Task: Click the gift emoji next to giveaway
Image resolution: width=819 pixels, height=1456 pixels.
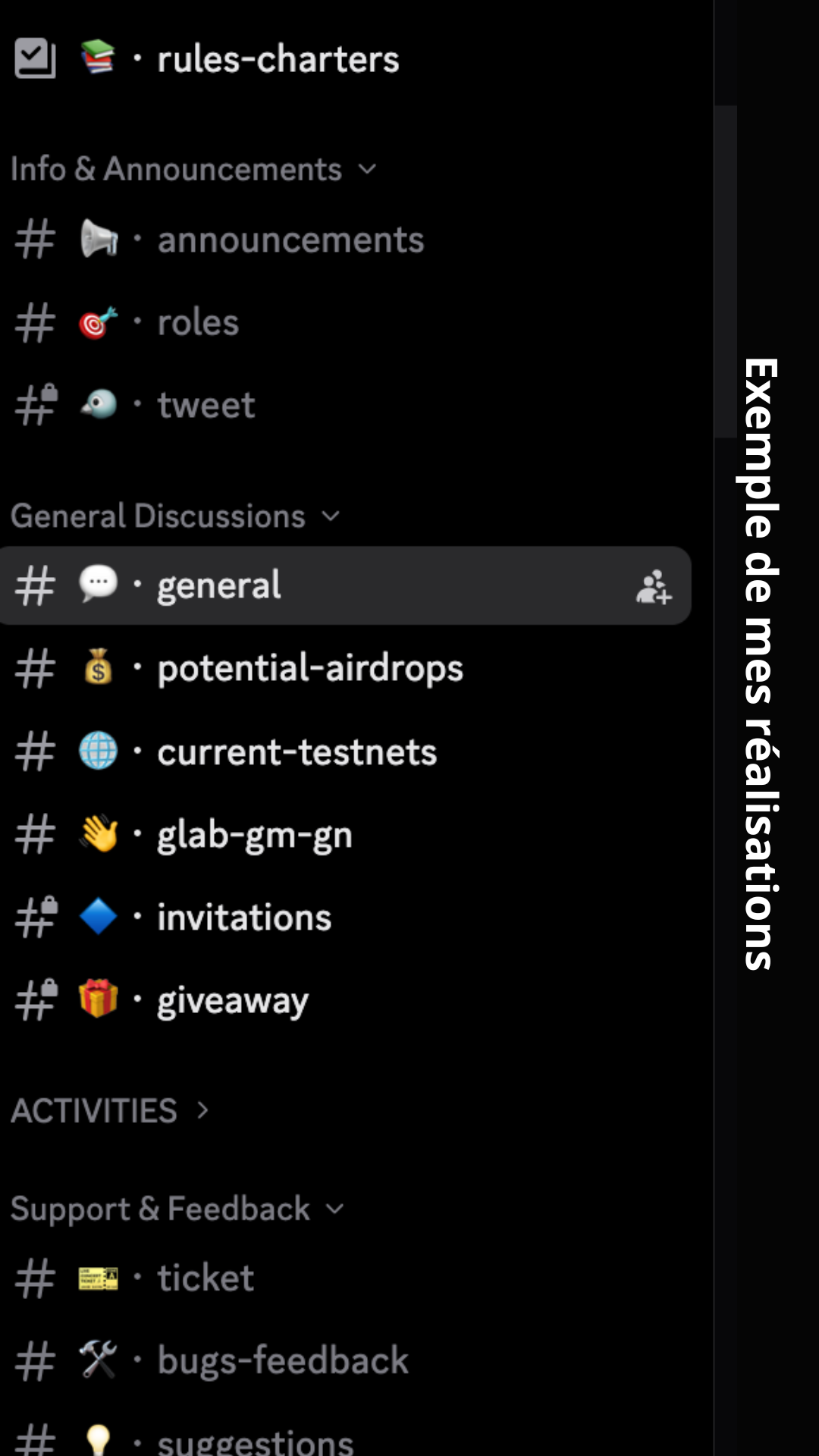Action: click(99, 999)
